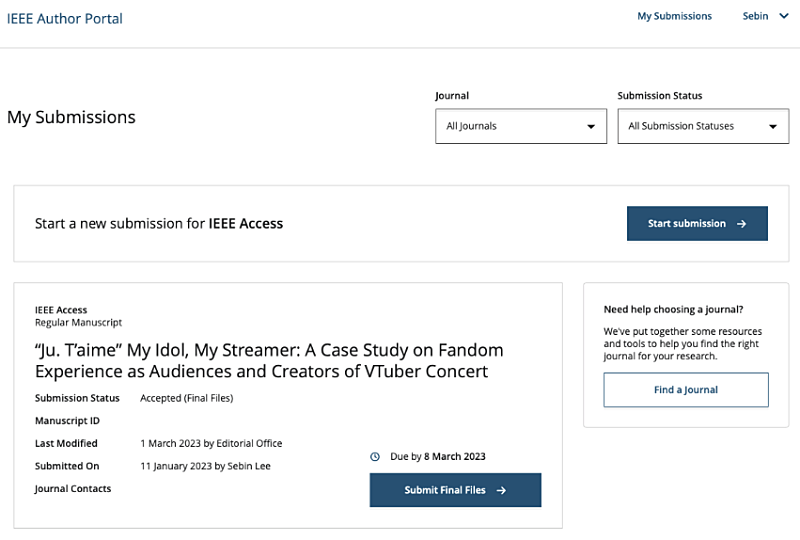Image resolution: width=800 pixels, height=540 pixels.
Task: Click the Journal filter's down arrow icon
Action: 591,127
